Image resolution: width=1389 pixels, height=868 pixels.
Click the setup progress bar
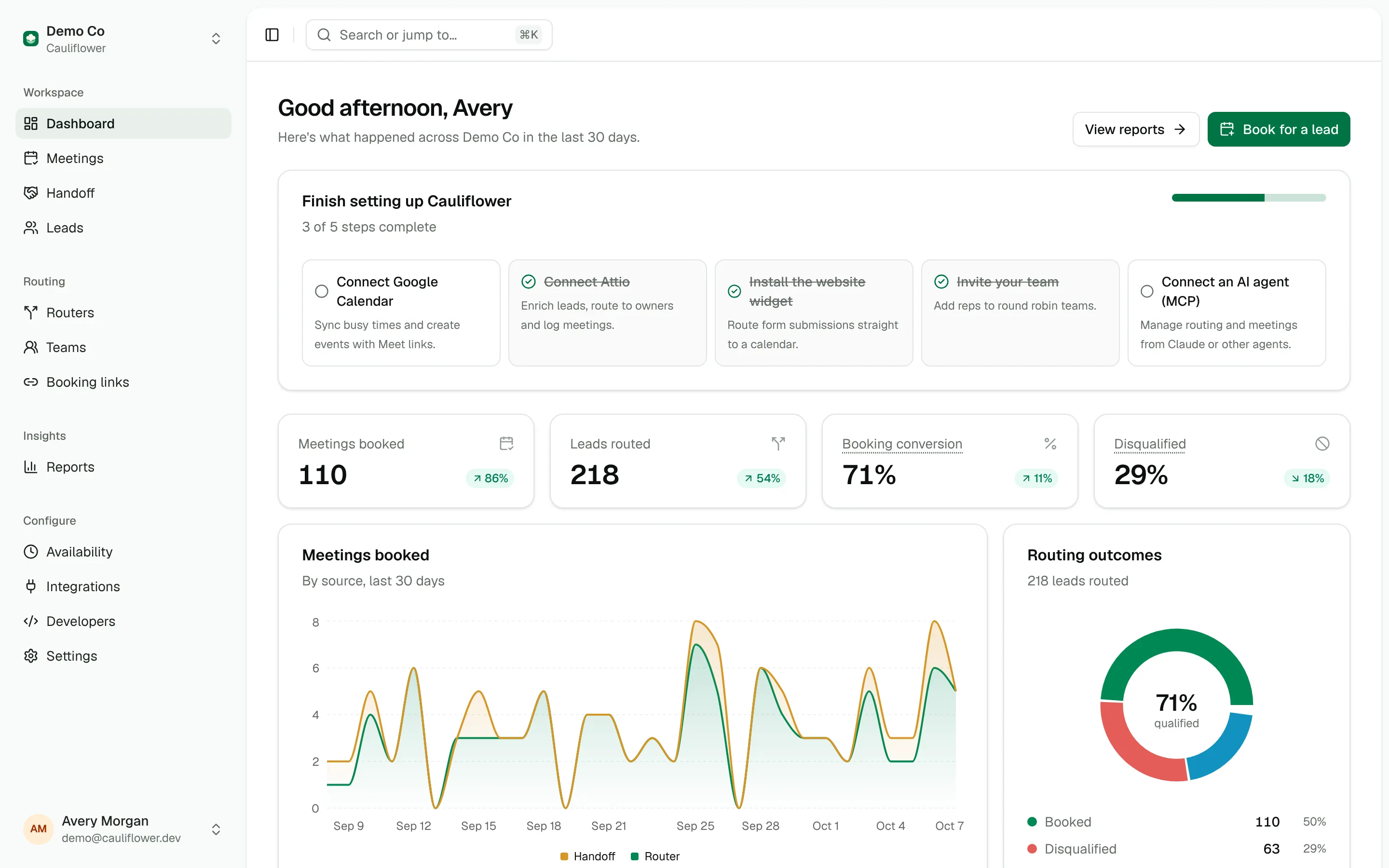1249,198
